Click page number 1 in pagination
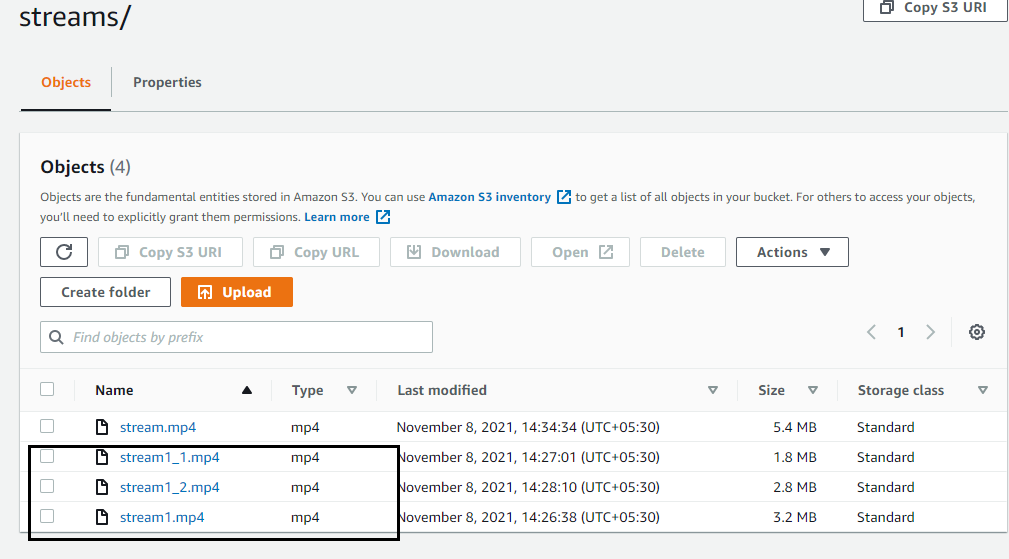Viewport: 1009px width, 559px height. click(901, 332)
